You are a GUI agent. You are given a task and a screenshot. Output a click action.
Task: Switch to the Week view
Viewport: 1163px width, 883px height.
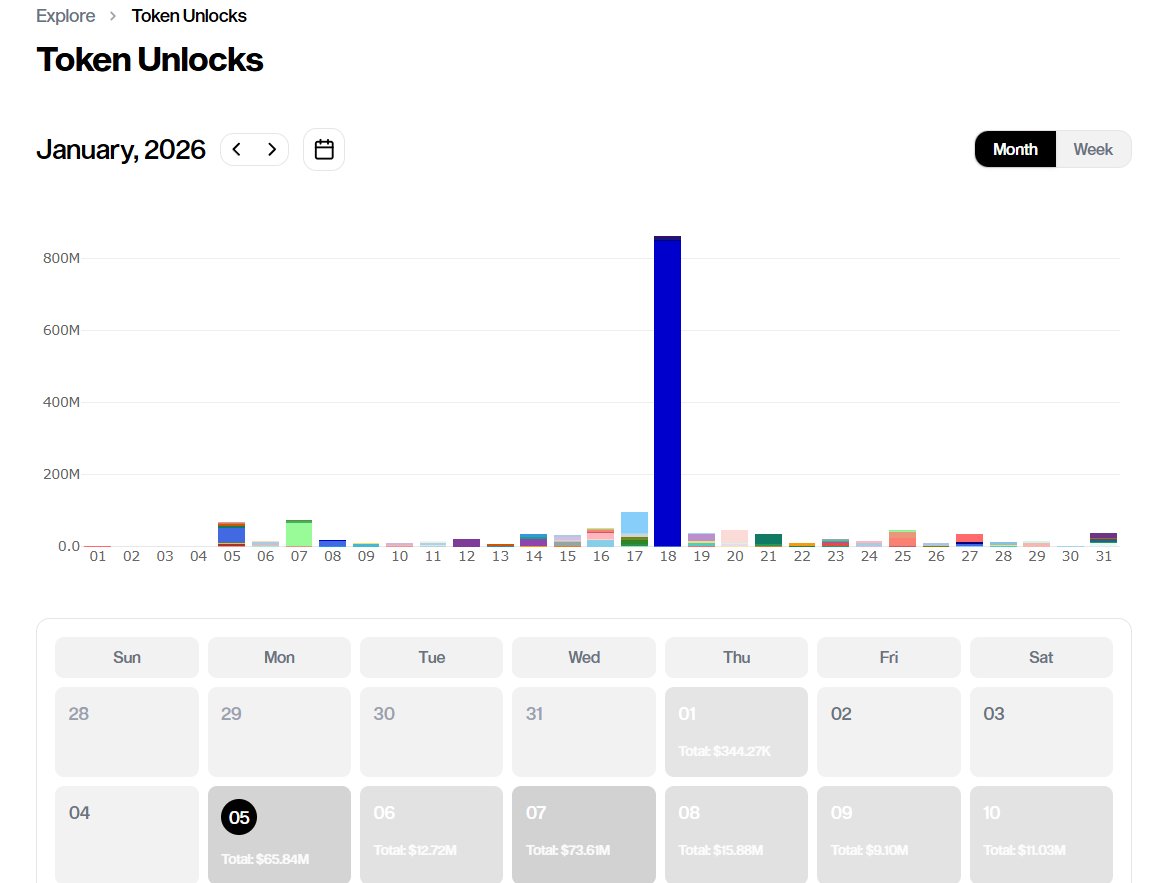1093,148
